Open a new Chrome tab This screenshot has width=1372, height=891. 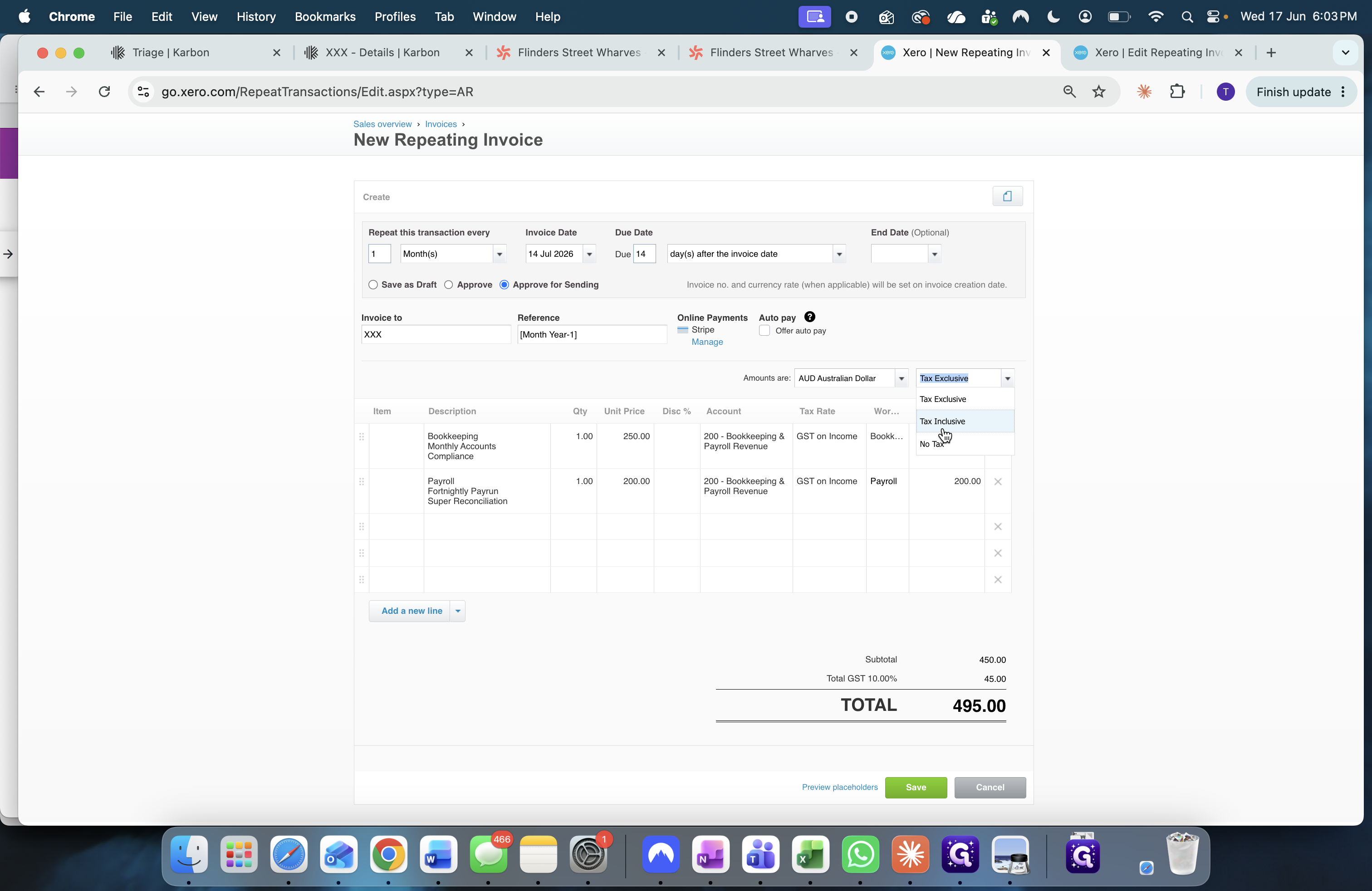click(x=1271, y=53)
